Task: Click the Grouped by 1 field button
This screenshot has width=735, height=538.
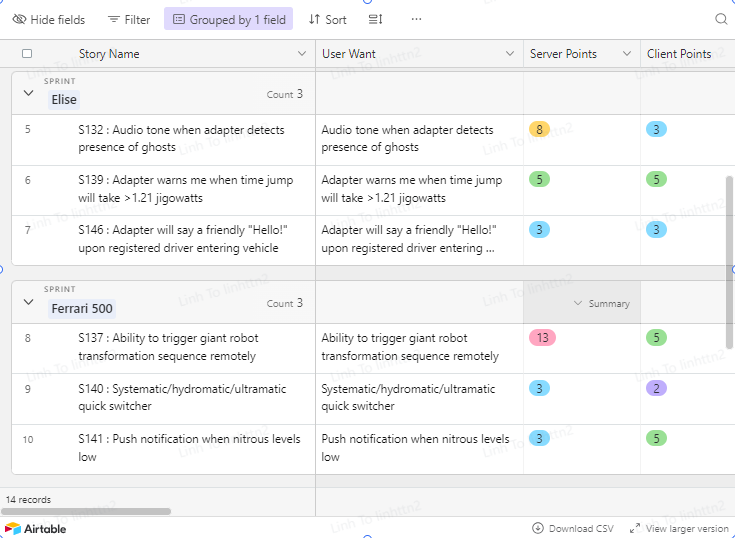Action: (x=229, y=19)
